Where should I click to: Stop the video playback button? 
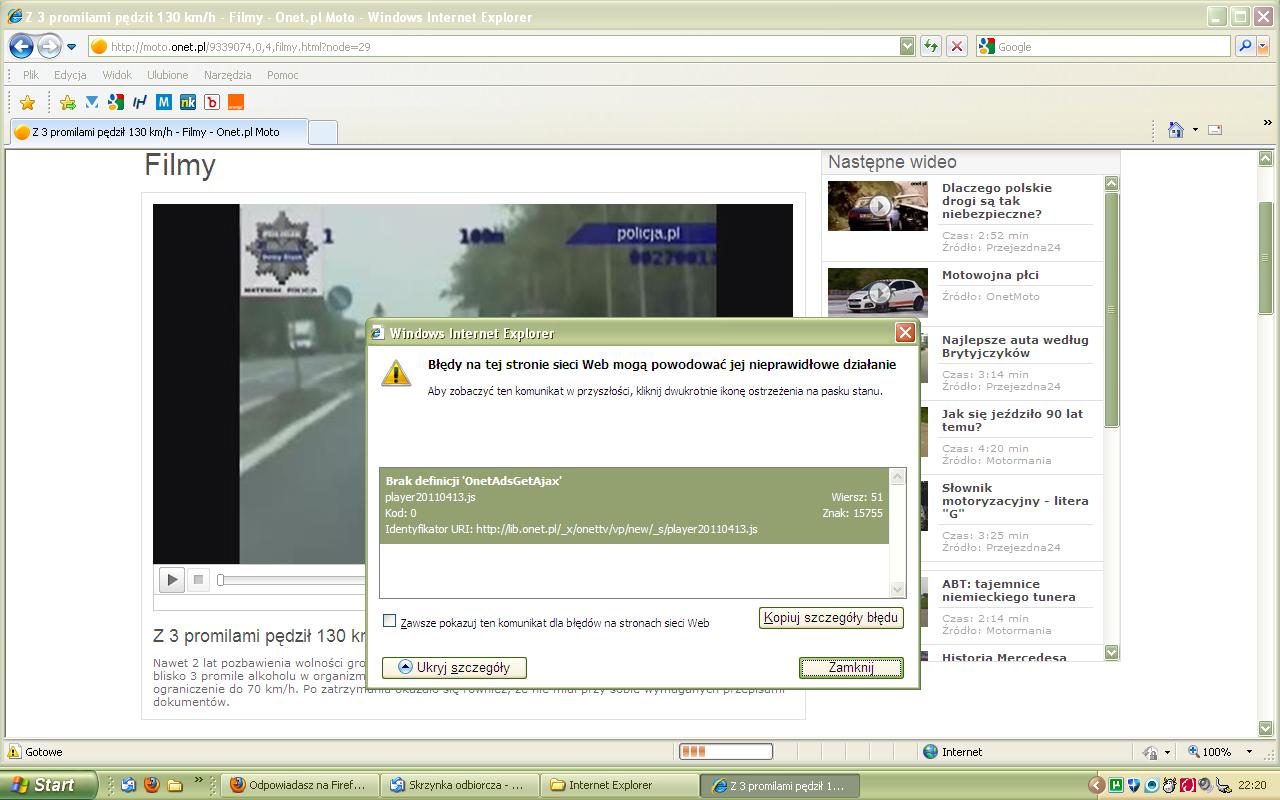click(198, 579)
